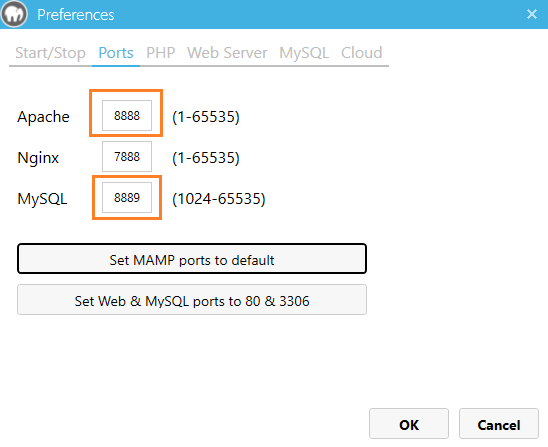The image size is (548, 447).
Task: Open the MySQL preferences tab
Action: (304, 53)
